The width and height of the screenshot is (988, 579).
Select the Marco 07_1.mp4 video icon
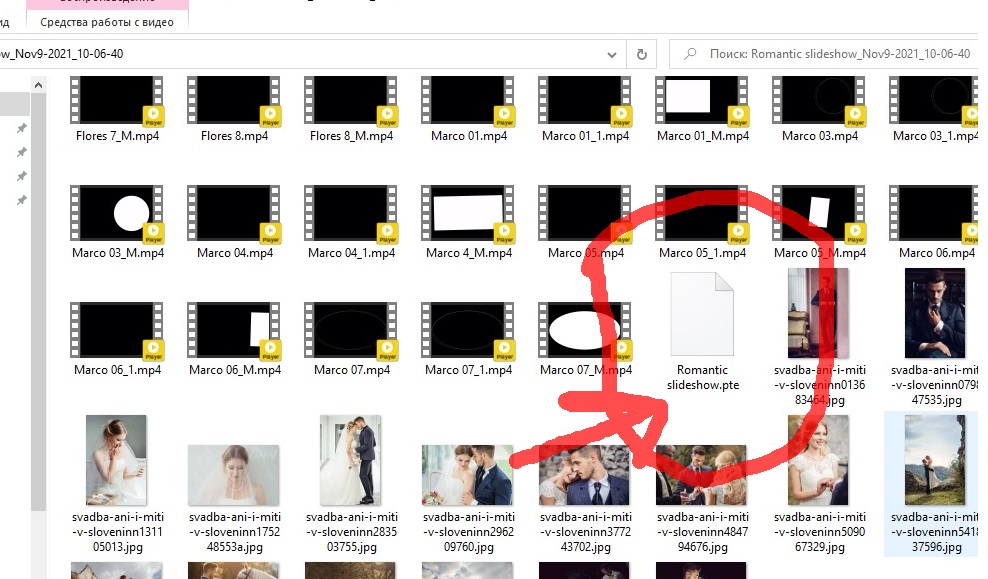click(x=468, y=330)
